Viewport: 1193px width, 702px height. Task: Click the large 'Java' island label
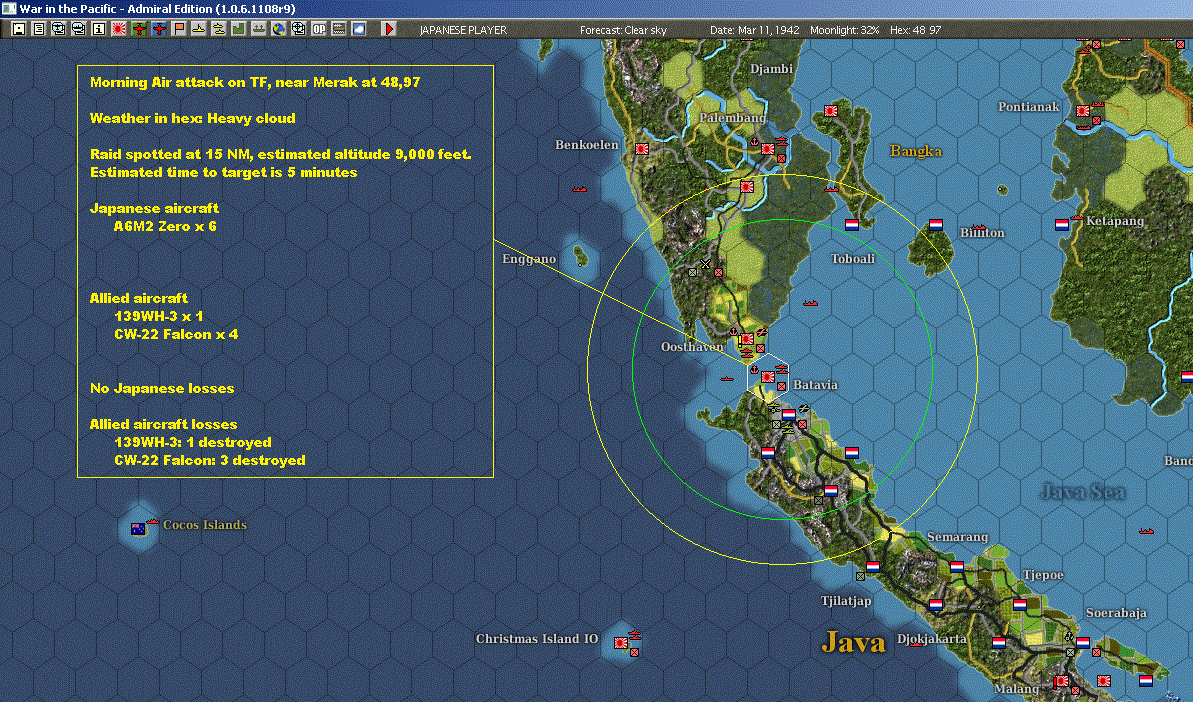(x=854, y=643)
